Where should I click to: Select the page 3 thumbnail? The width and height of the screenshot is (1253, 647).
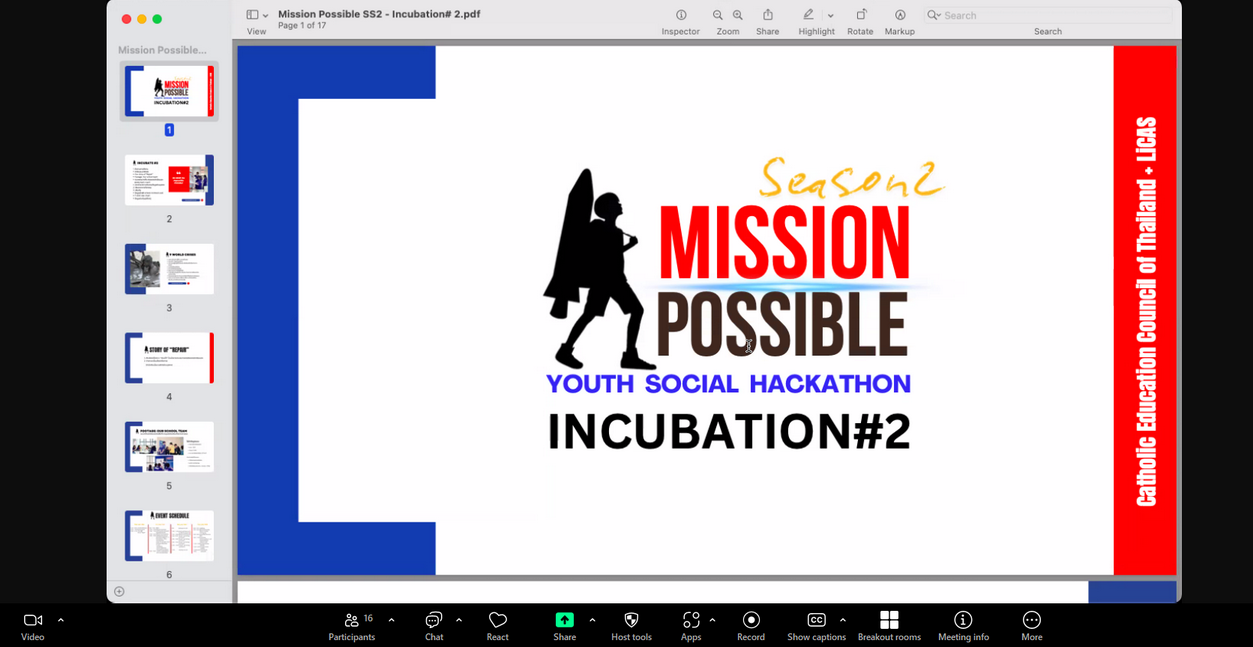(169, 268)
